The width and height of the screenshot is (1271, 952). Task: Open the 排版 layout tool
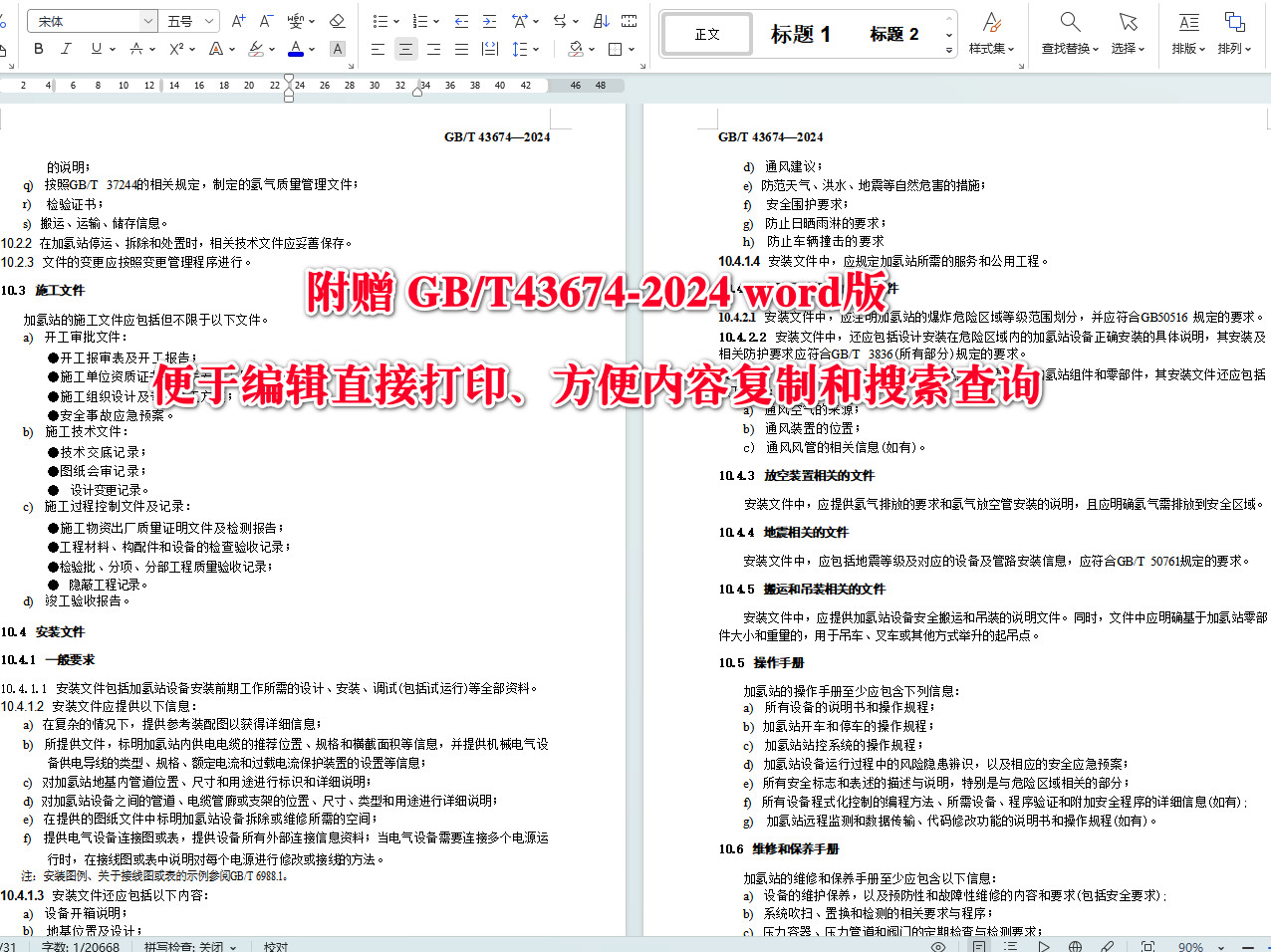point(1188,33)
